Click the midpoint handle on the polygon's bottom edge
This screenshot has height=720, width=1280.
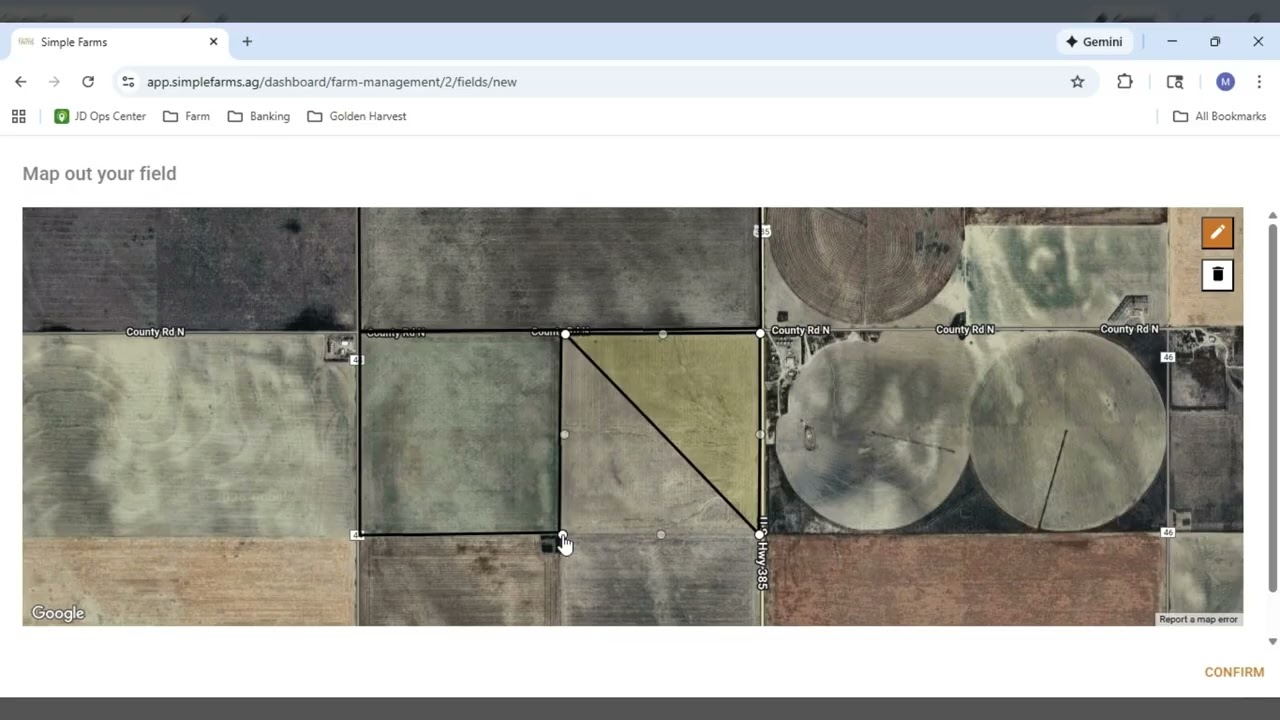coord(661,535)
